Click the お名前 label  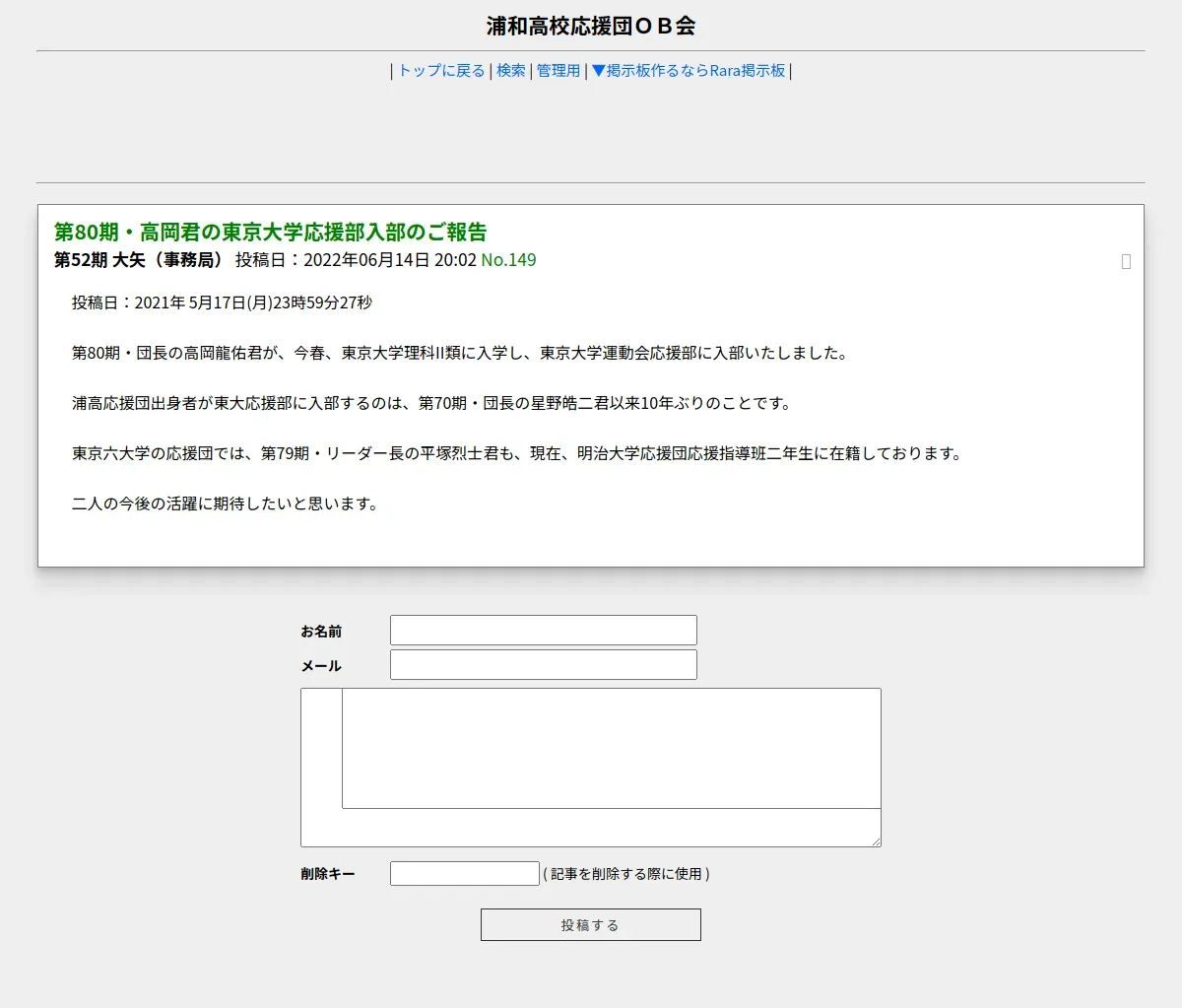(x=321, y=632)
